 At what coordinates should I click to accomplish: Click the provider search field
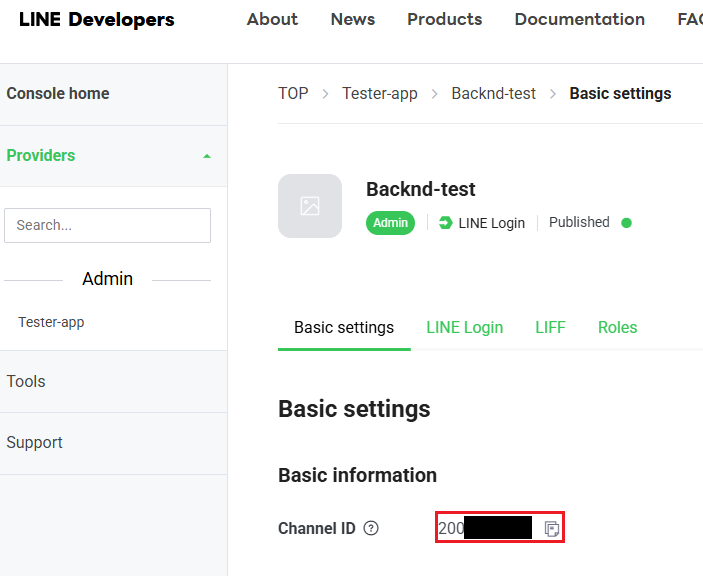107,225
